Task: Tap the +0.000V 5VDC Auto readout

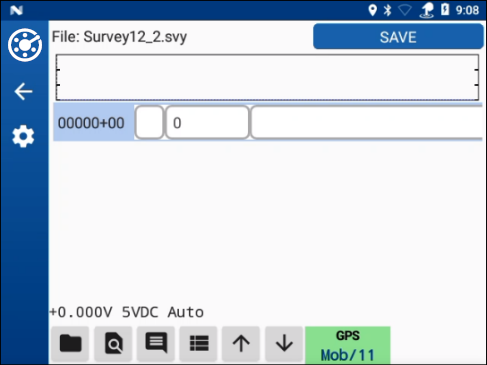Action: tap(127, 312)
